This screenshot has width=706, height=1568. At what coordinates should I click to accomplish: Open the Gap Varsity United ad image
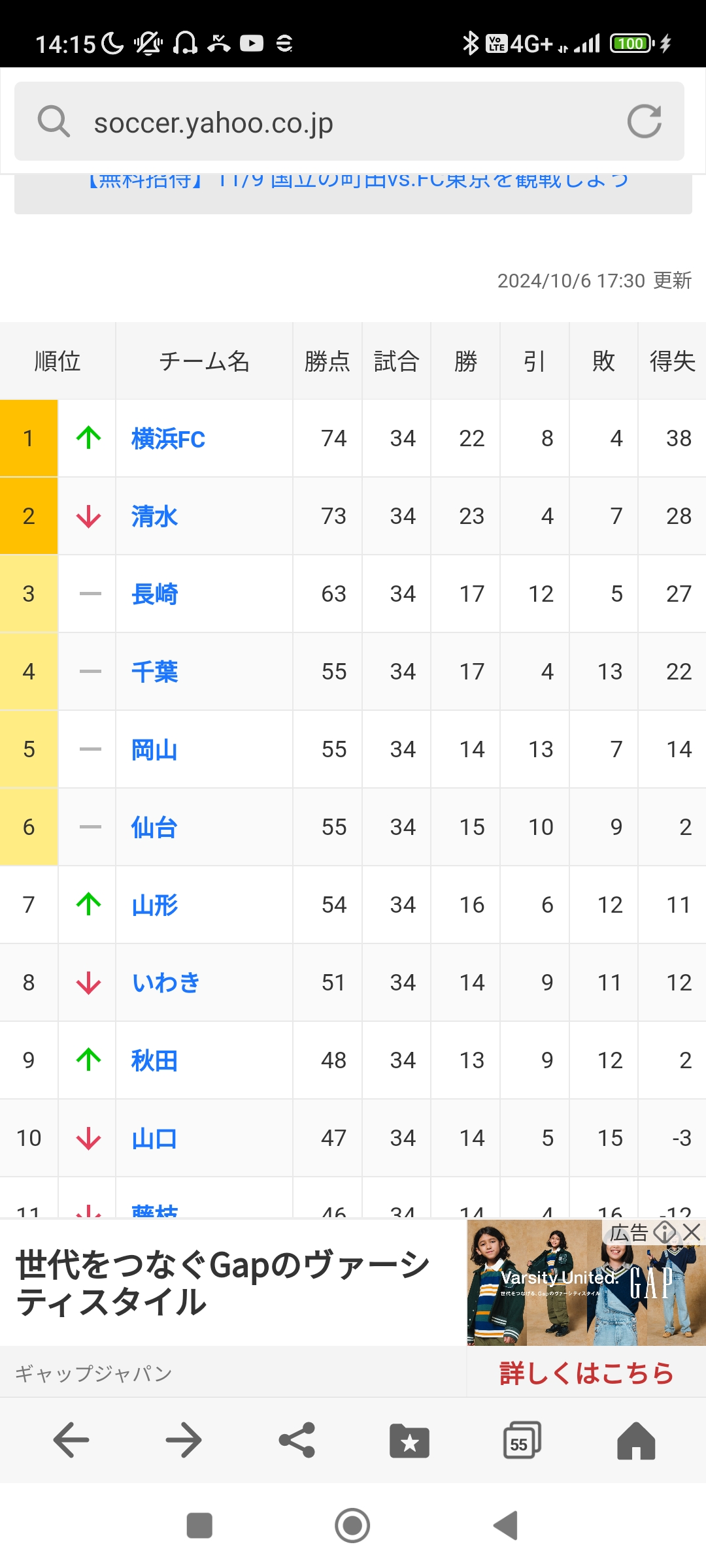[x=586, y=1282]
